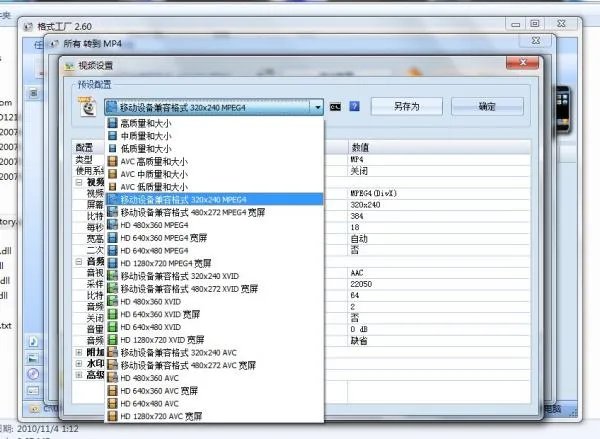The image size is (600, 439).
Task: Click the 缺省 audio value cell
Action: click(439, 341)
